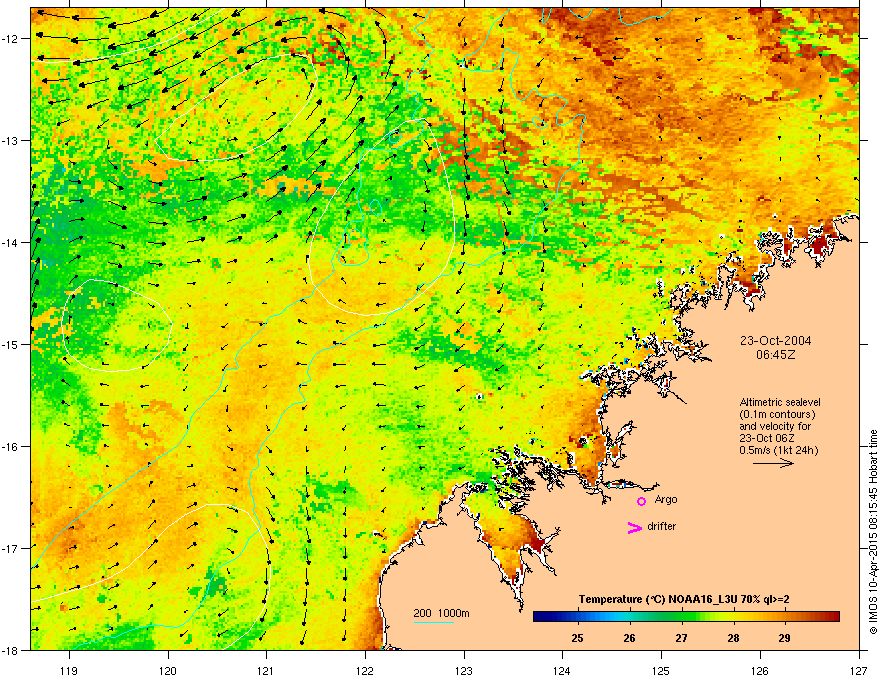
Task: Click the 27 label under the temperature colorbar
Action: pyautogui.click(x=681, y=638)
